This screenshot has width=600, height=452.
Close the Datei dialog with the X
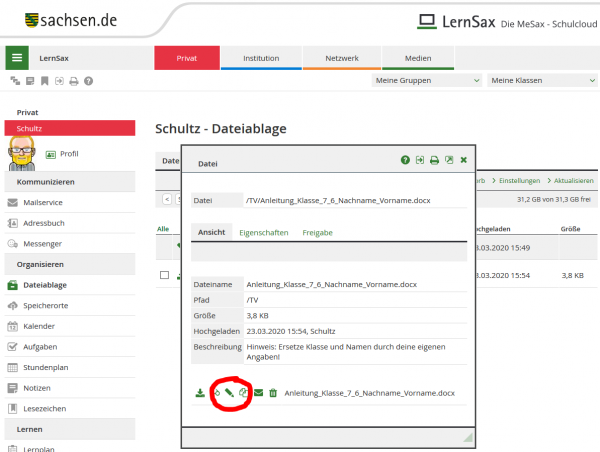pos(463,160)
